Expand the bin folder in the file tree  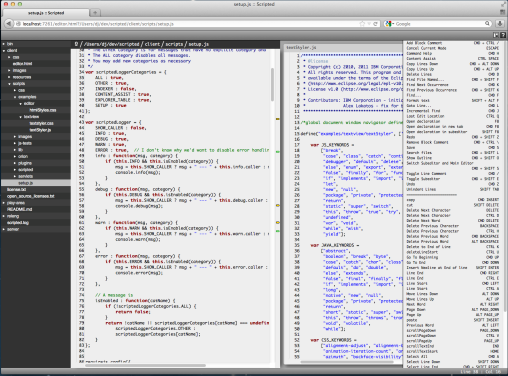pyautogui.click(x=4, y=44)
